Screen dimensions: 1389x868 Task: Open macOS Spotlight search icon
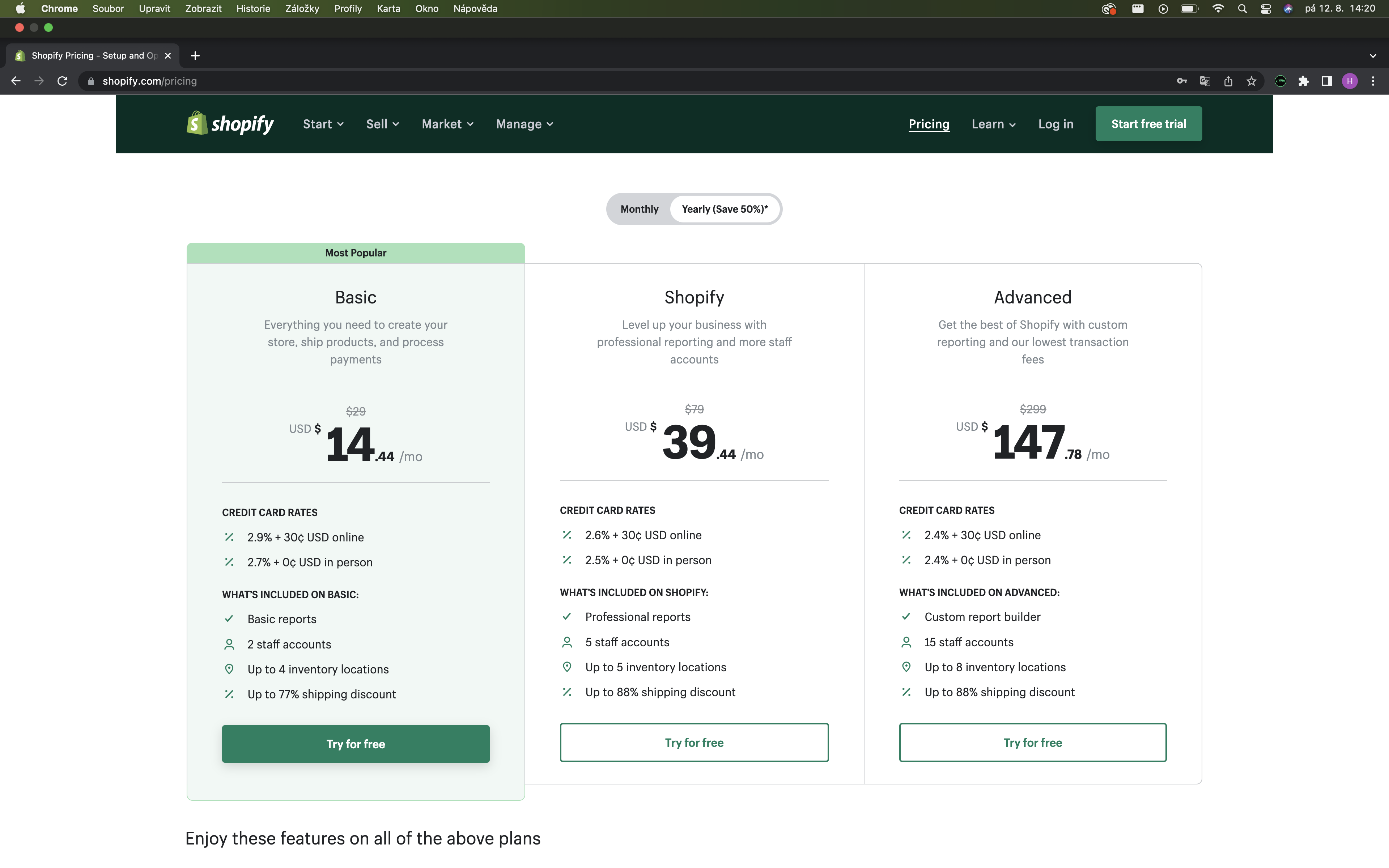coord(1242,9)
